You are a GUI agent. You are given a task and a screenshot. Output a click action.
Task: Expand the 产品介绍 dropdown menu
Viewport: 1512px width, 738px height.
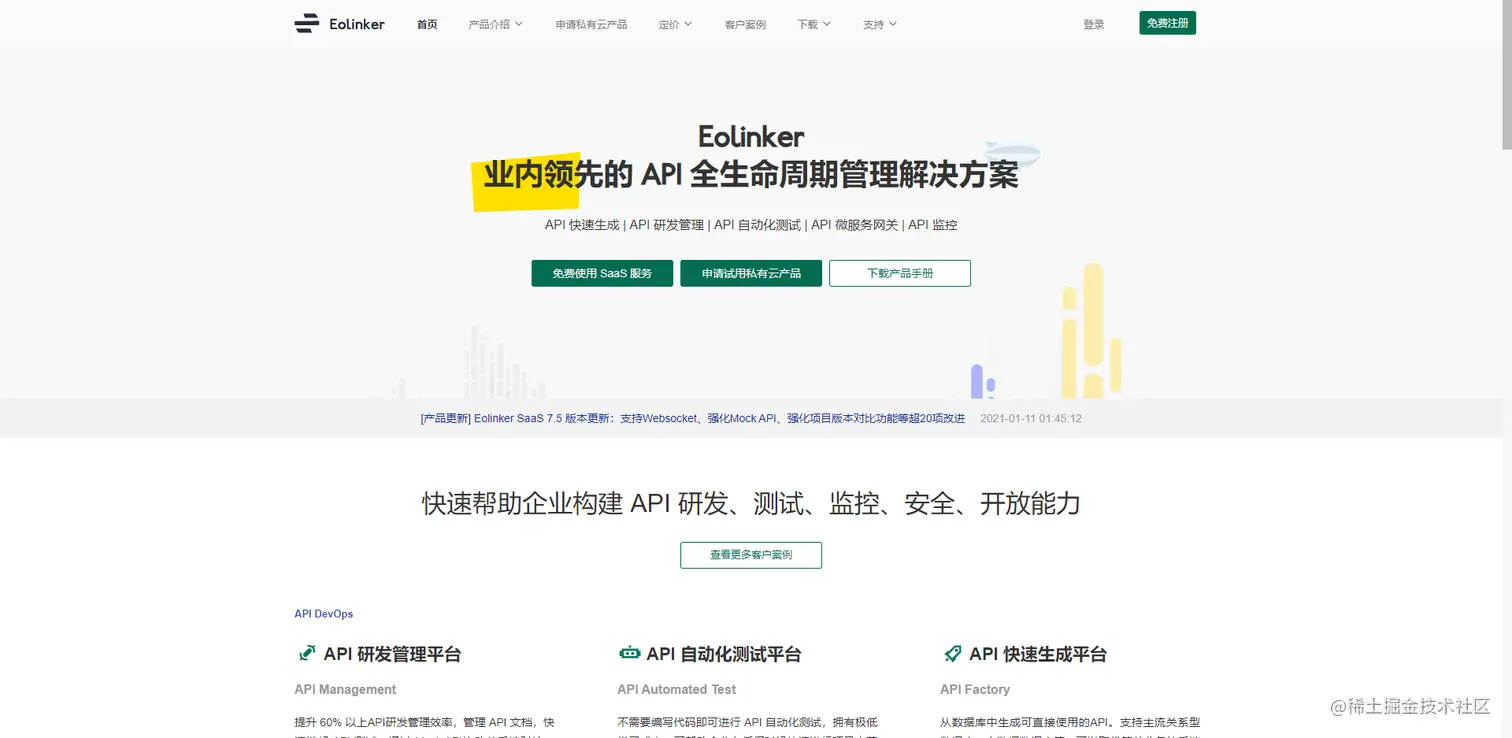pos(496,24)
